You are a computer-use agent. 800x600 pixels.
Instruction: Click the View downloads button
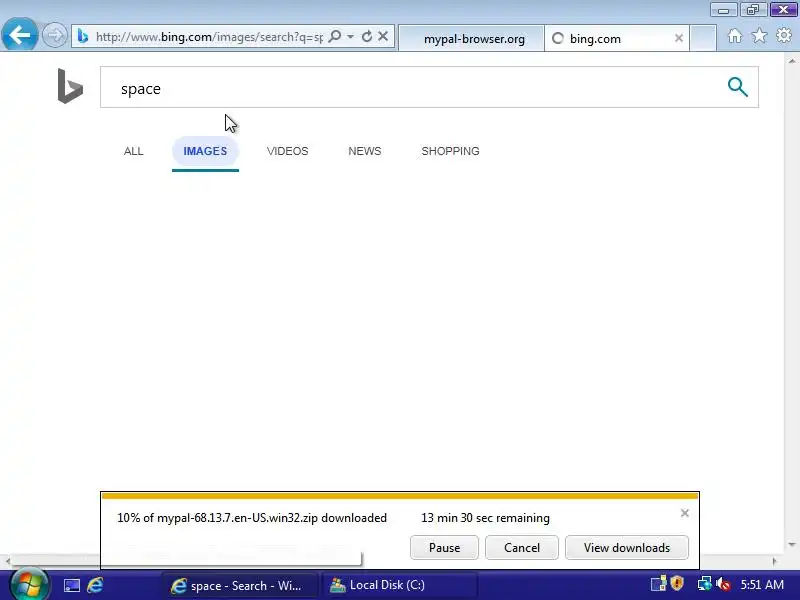pyautogui.click(x=627, y=547)
